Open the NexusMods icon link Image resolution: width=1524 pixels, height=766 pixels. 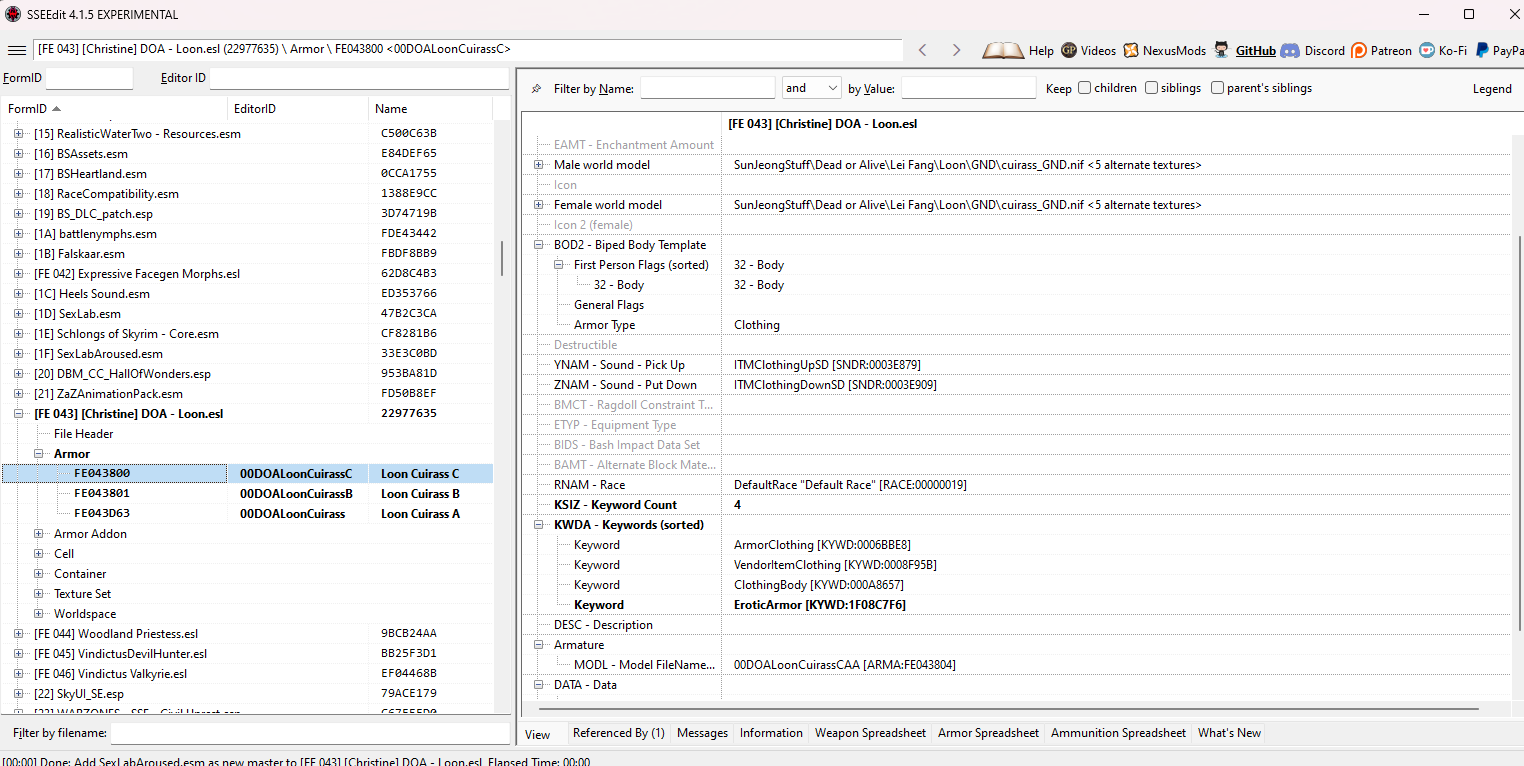click(x=1131, y=50)
